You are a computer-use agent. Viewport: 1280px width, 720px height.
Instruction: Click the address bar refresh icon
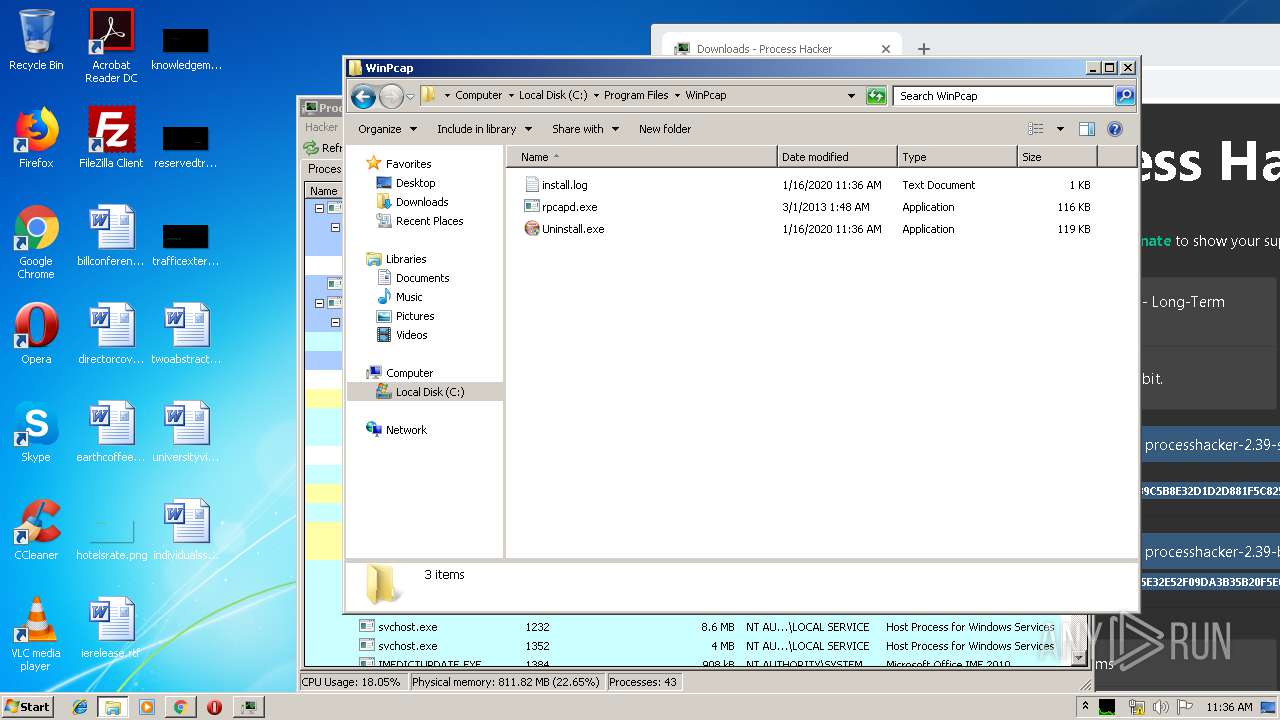[876, 96]
